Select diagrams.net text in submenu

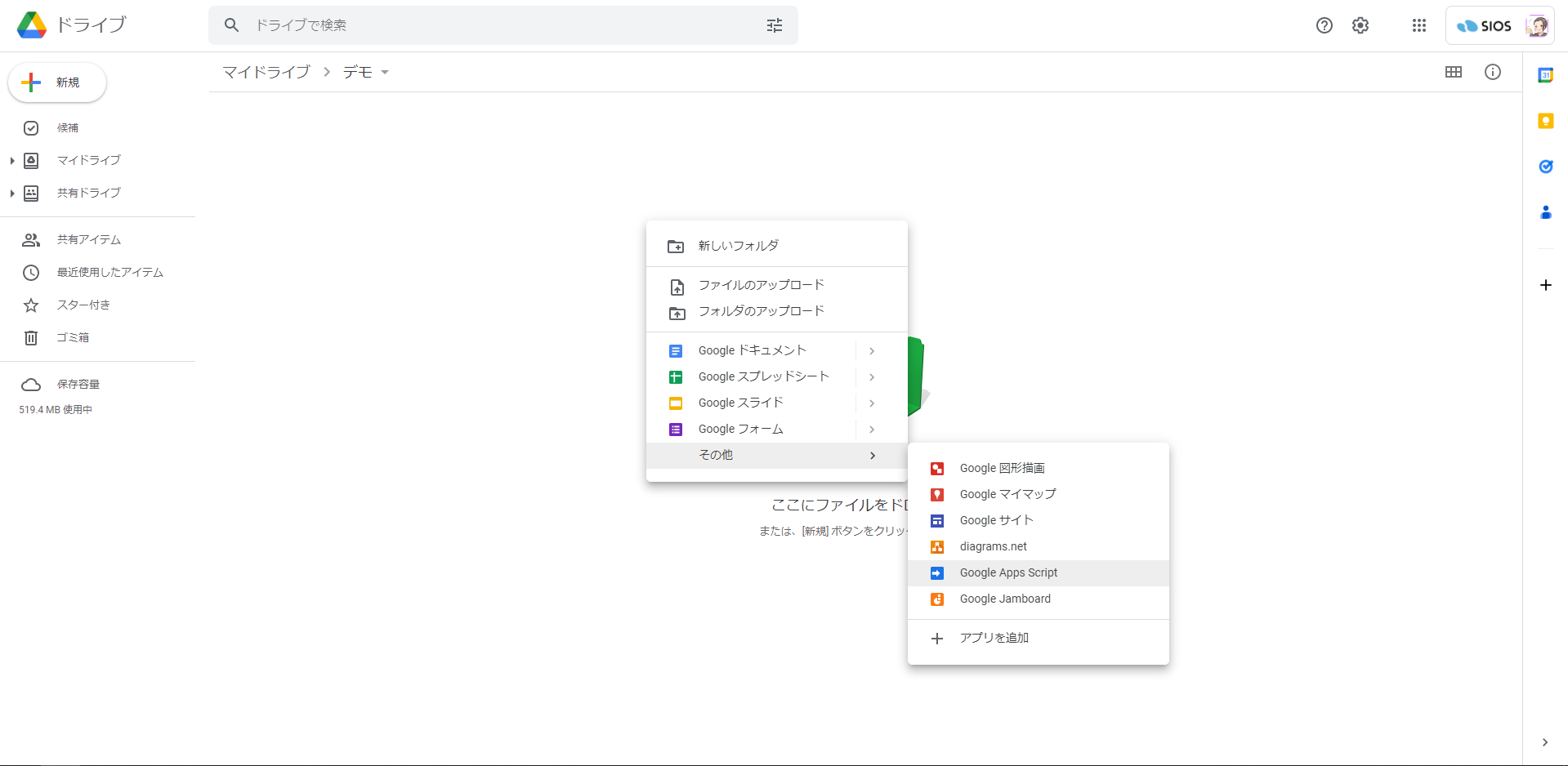[x=994, y=547]
